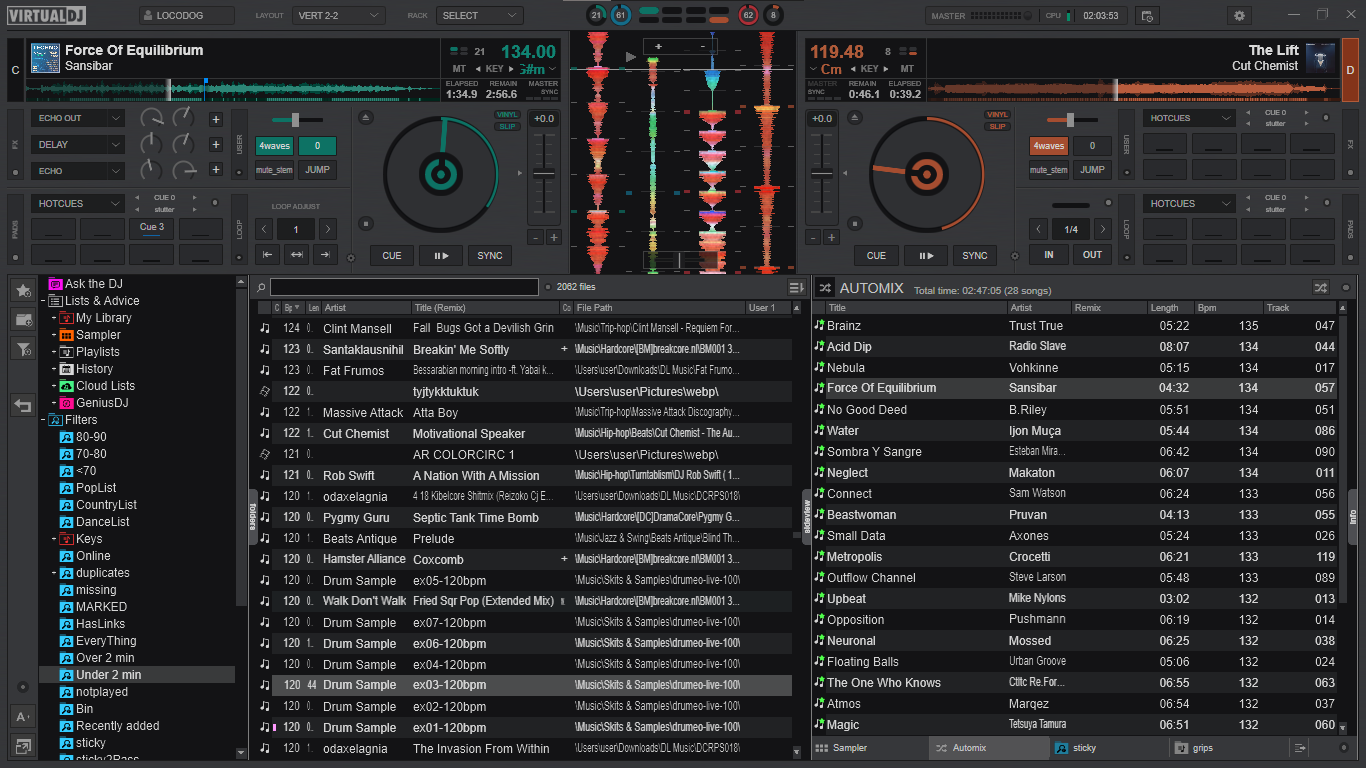The image size is (1367, 769).
Task: Collapse the Filters tree node
Action: 43,420
